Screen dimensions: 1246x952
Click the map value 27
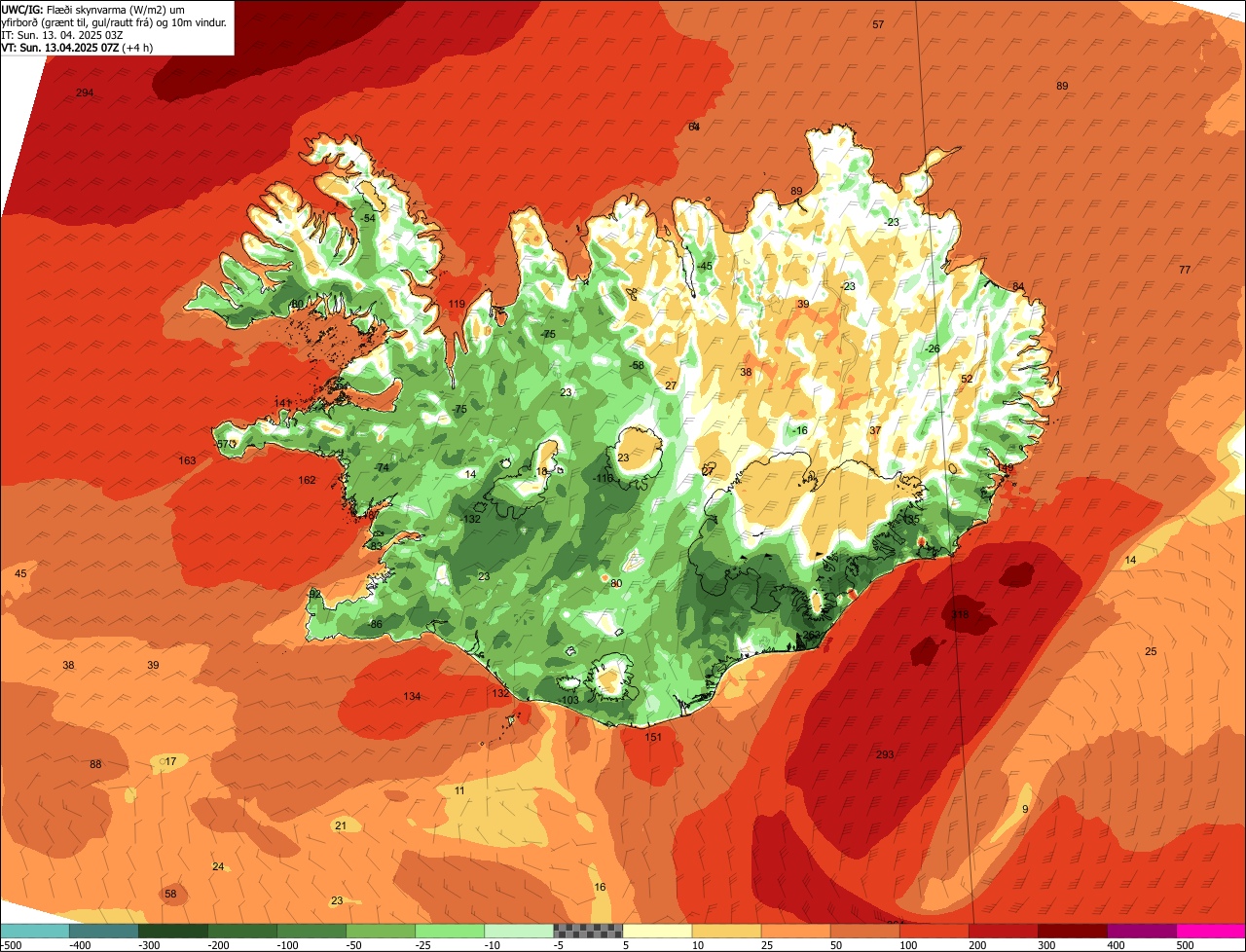coord(671,386)
